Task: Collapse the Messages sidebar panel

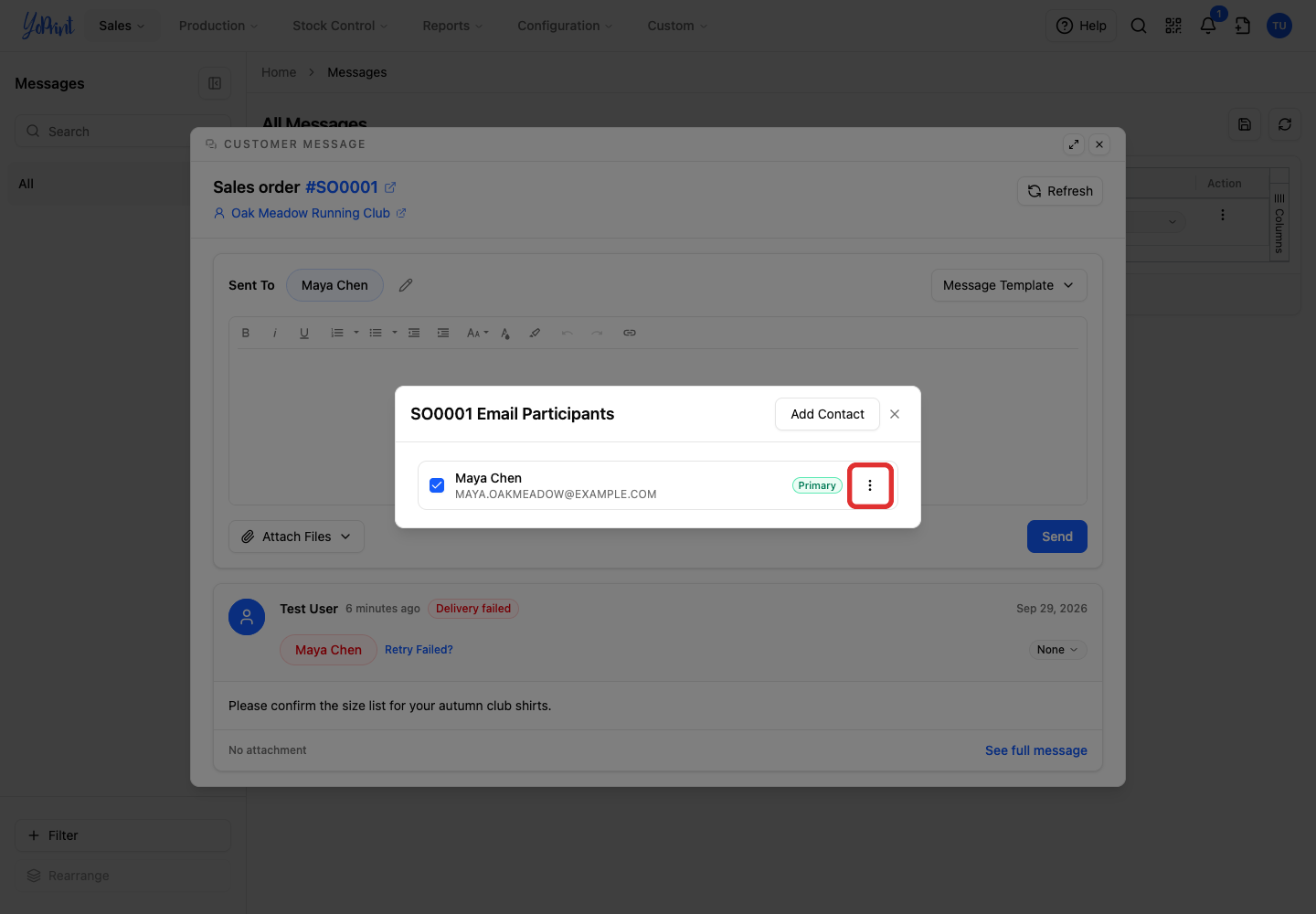Action: click(x=215, y=83)
